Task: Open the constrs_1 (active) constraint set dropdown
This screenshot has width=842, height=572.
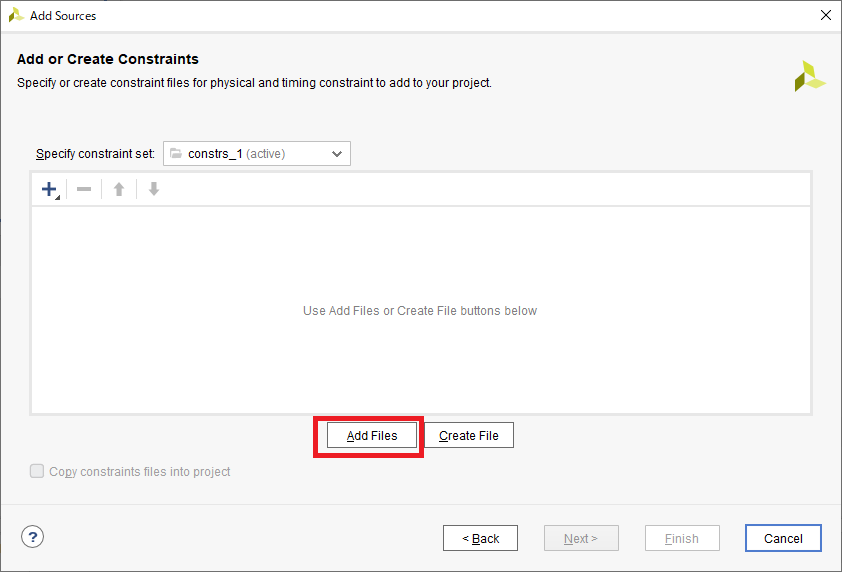Action: [x=256, y=154]
